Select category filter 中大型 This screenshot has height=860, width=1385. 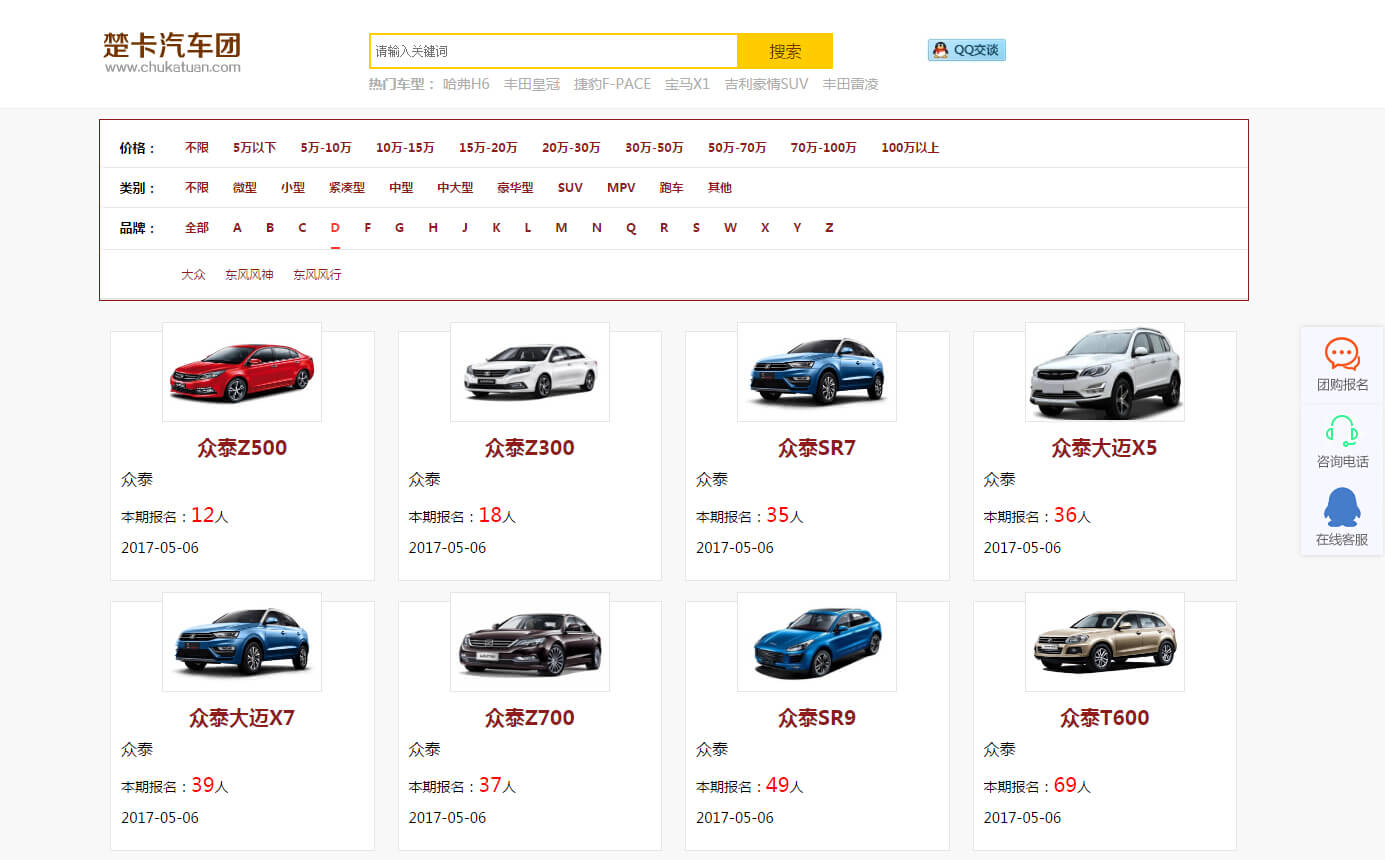[x=455, y=188]
